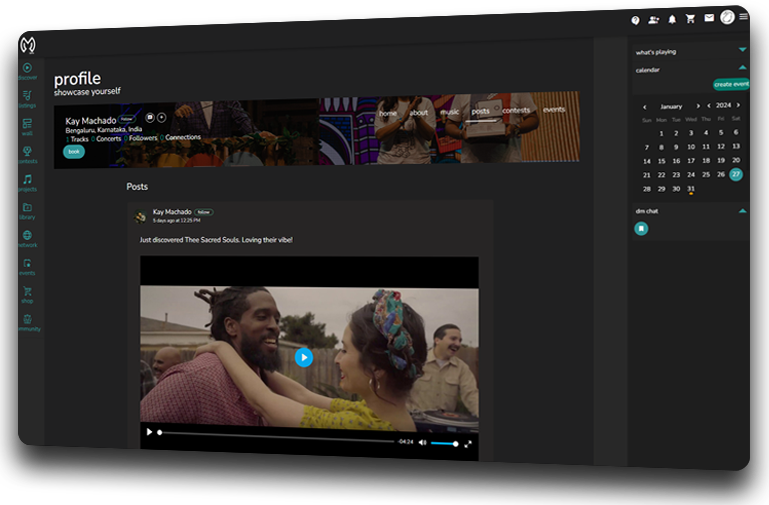Image resolution: width=769 pixels, height=505 pixels.
Task: Switch to the contests profile tab
Action: pyautogui.click(x=516, y=110)
